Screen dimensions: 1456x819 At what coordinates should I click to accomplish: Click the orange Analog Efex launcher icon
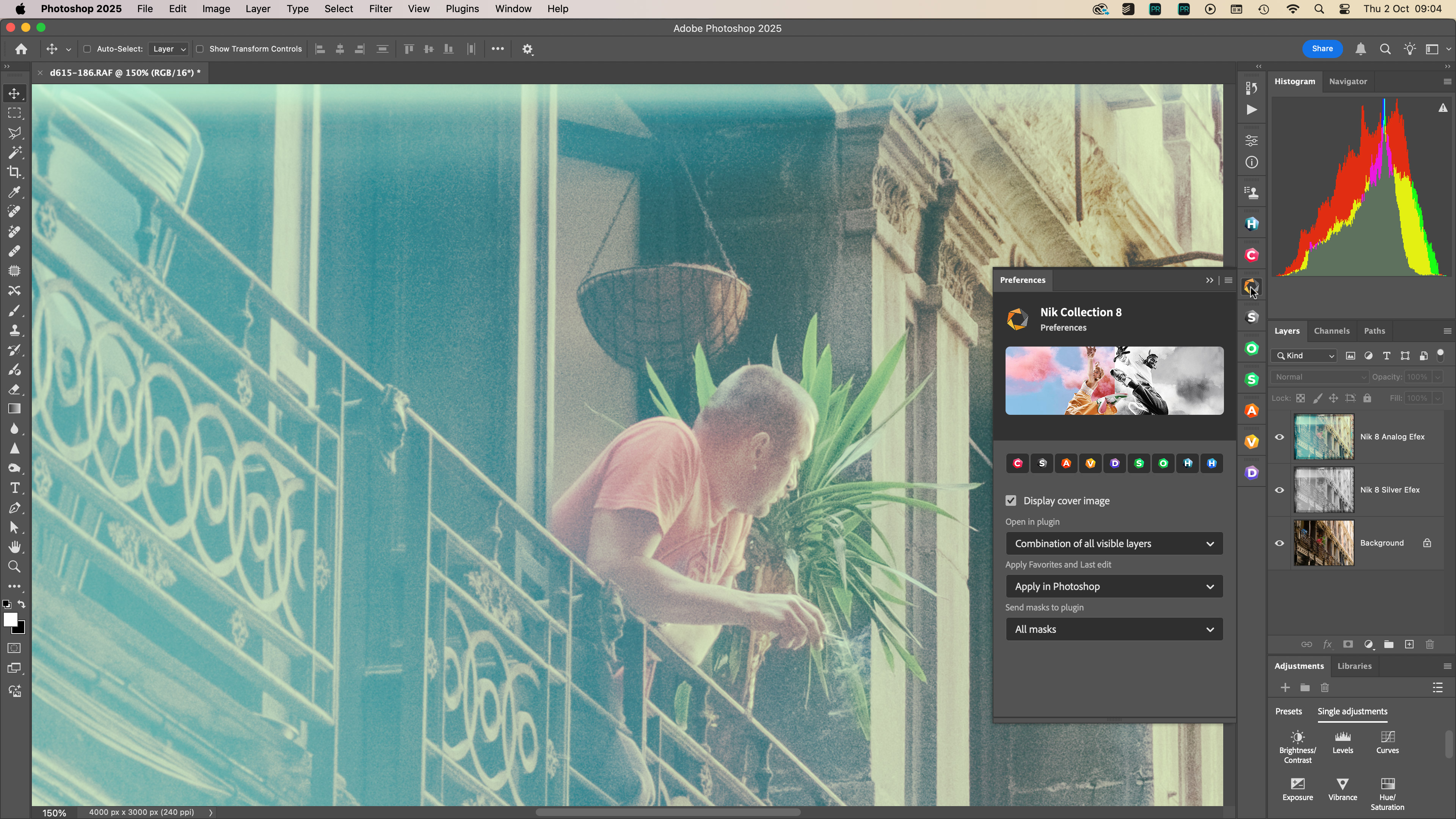pyautogui.click(x=1066, y=463)
